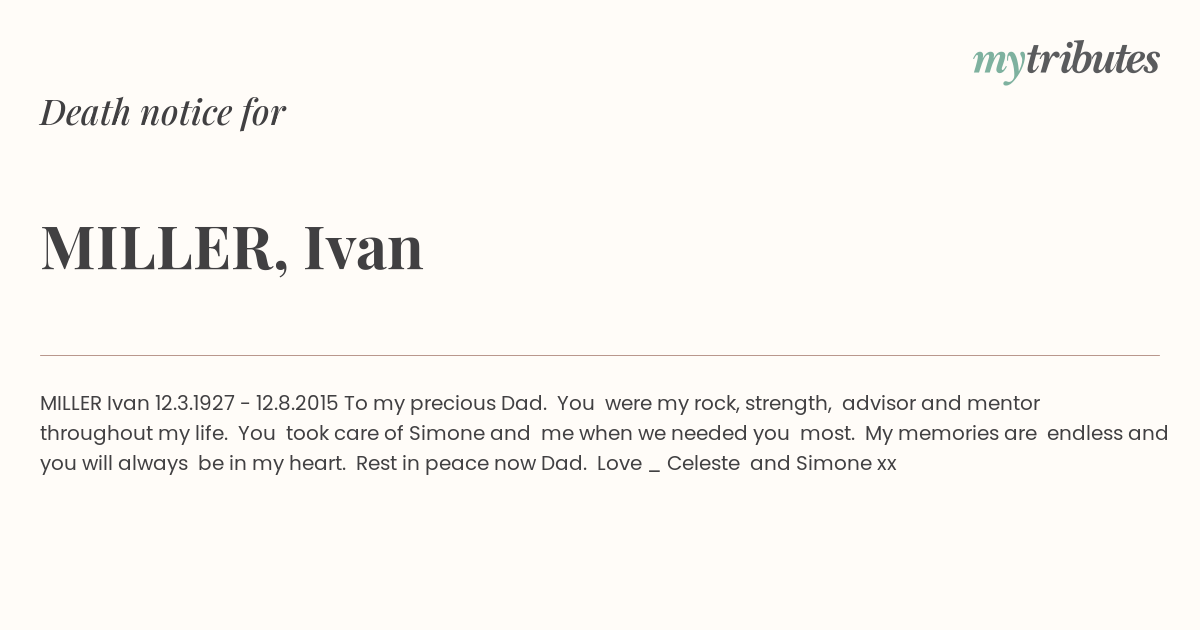Click the word "Love" before the signature

pos(619,464)
